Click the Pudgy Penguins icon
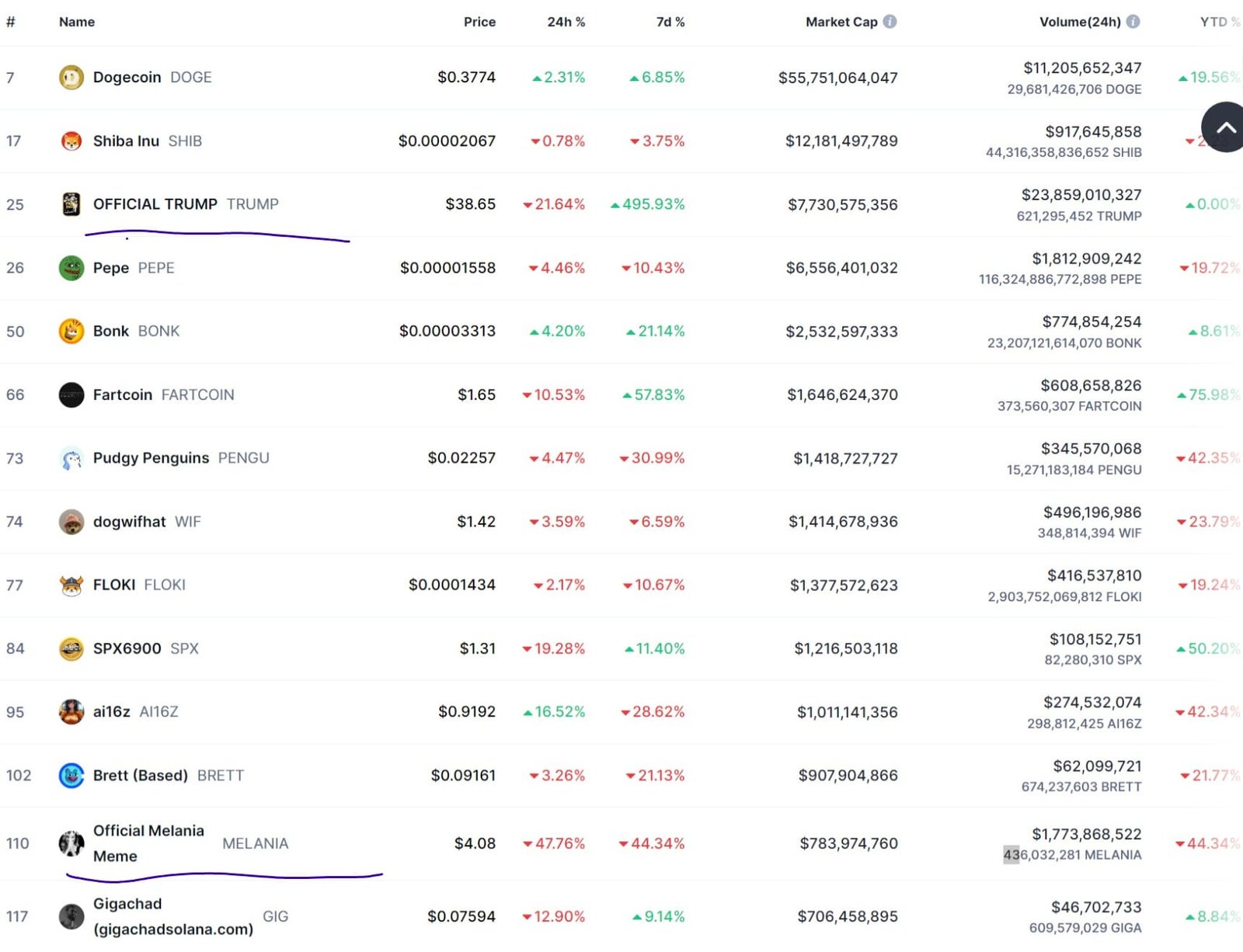Viewport: 1243px width, 952px height. click(x=71, y=458)
